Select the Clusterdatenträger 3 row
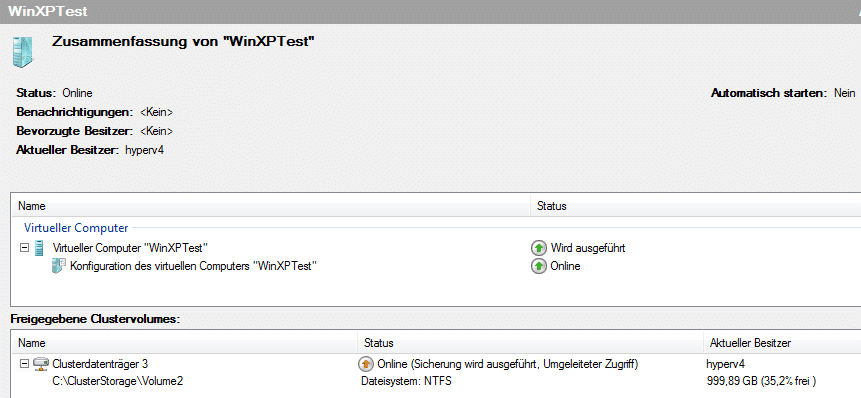This screenshot has width=861, height=398. [x=436, y=363]
